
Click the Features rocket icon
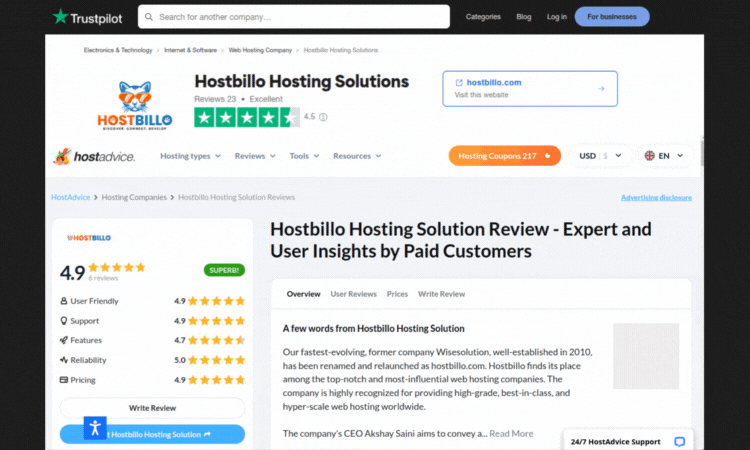tap(64, 340)
